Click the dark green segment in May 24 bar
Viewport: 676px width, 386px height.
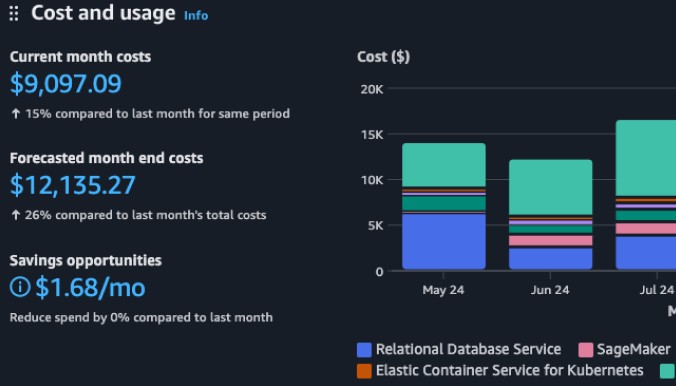[444, 204]
